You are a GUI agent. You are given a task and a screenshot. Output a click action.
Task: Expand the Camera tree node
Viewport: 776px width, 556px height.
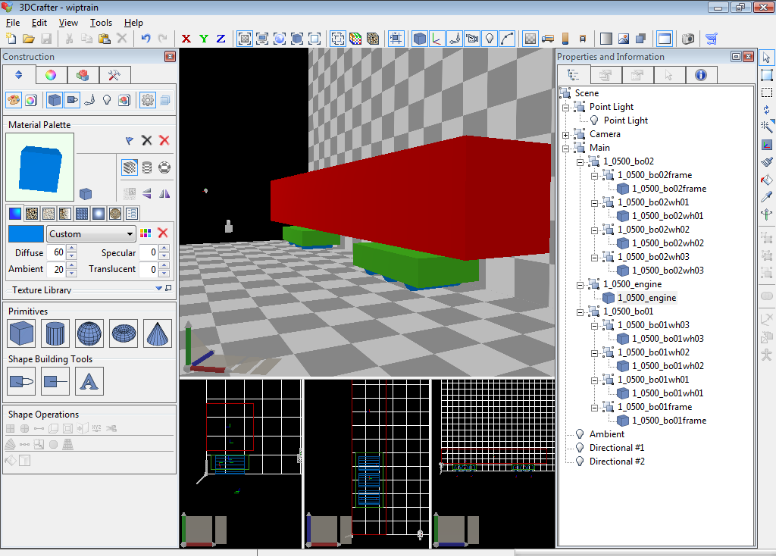[567, 134]
